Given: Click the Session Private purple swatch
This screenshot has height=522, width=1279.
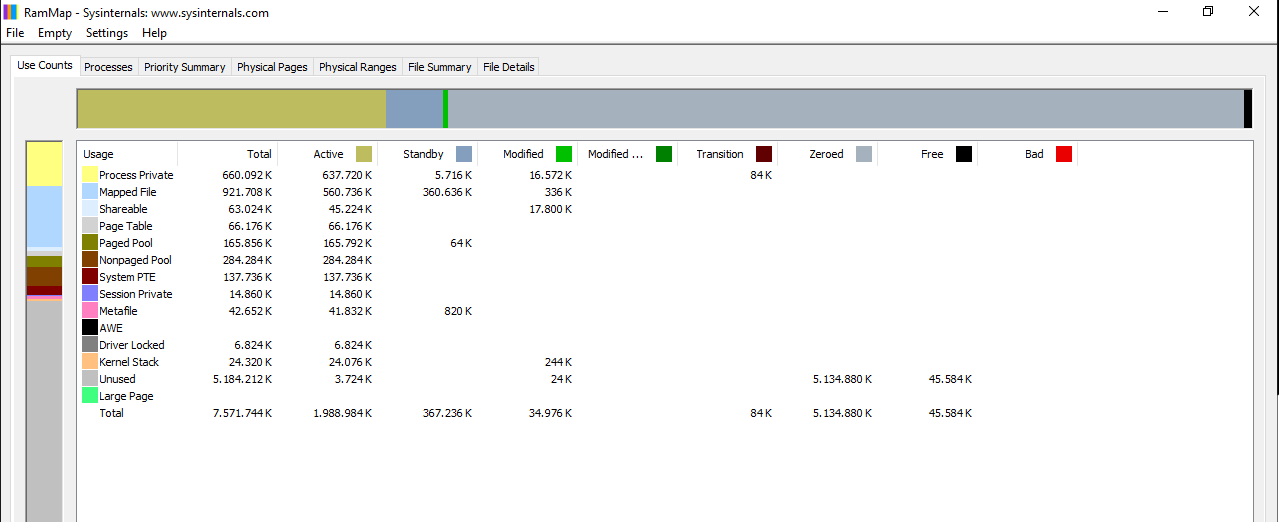Looking at the screenshot, I should (x=89, y=294).
